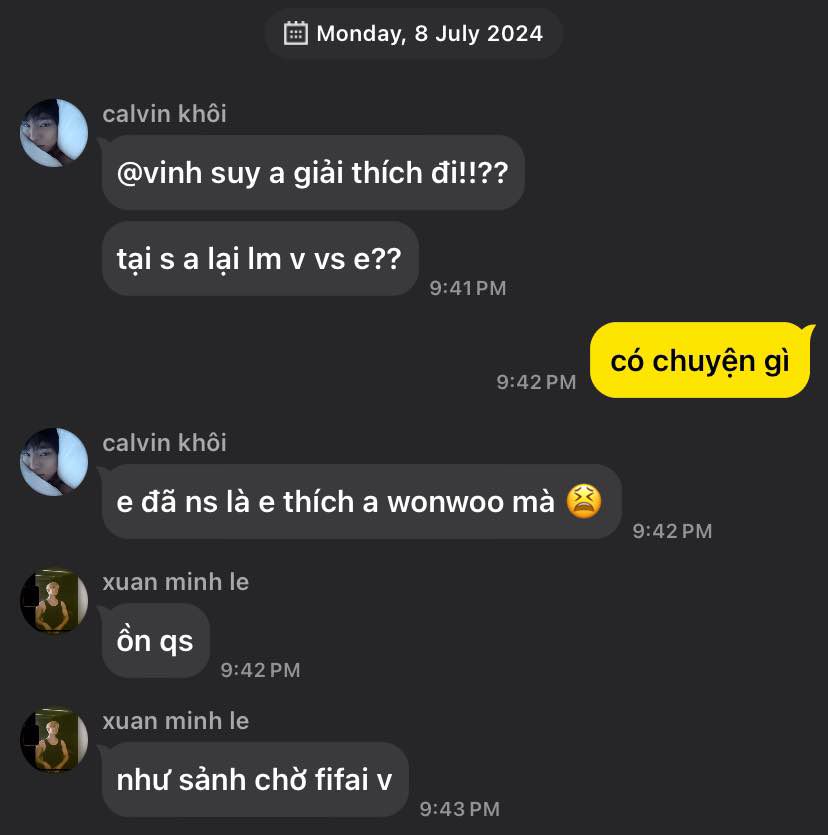The image size is (828, 835).
Task: Click the calendar icon in the date header
Action: pos(296,34)
